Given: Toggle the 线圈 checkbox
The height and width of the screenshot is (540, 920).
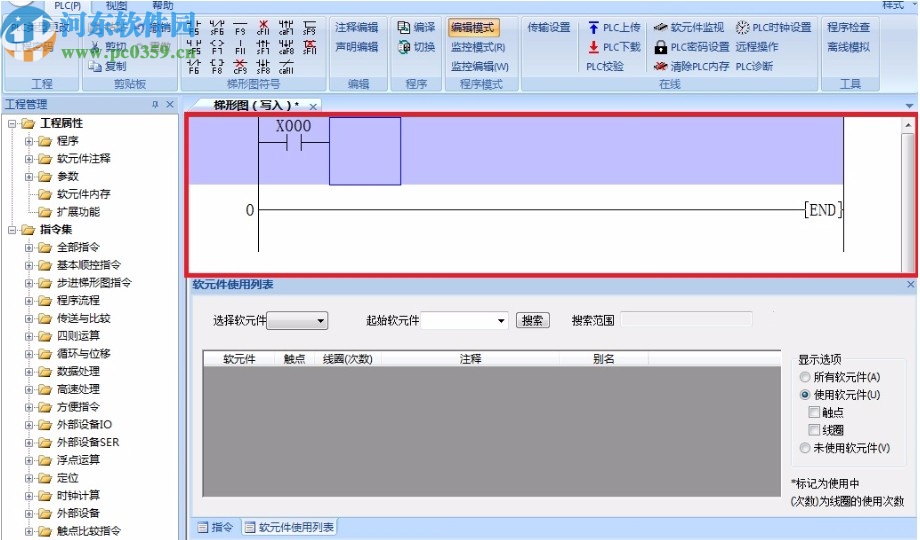Looking at the screenshot, I should pyautogui.click(x=814, y=430).
